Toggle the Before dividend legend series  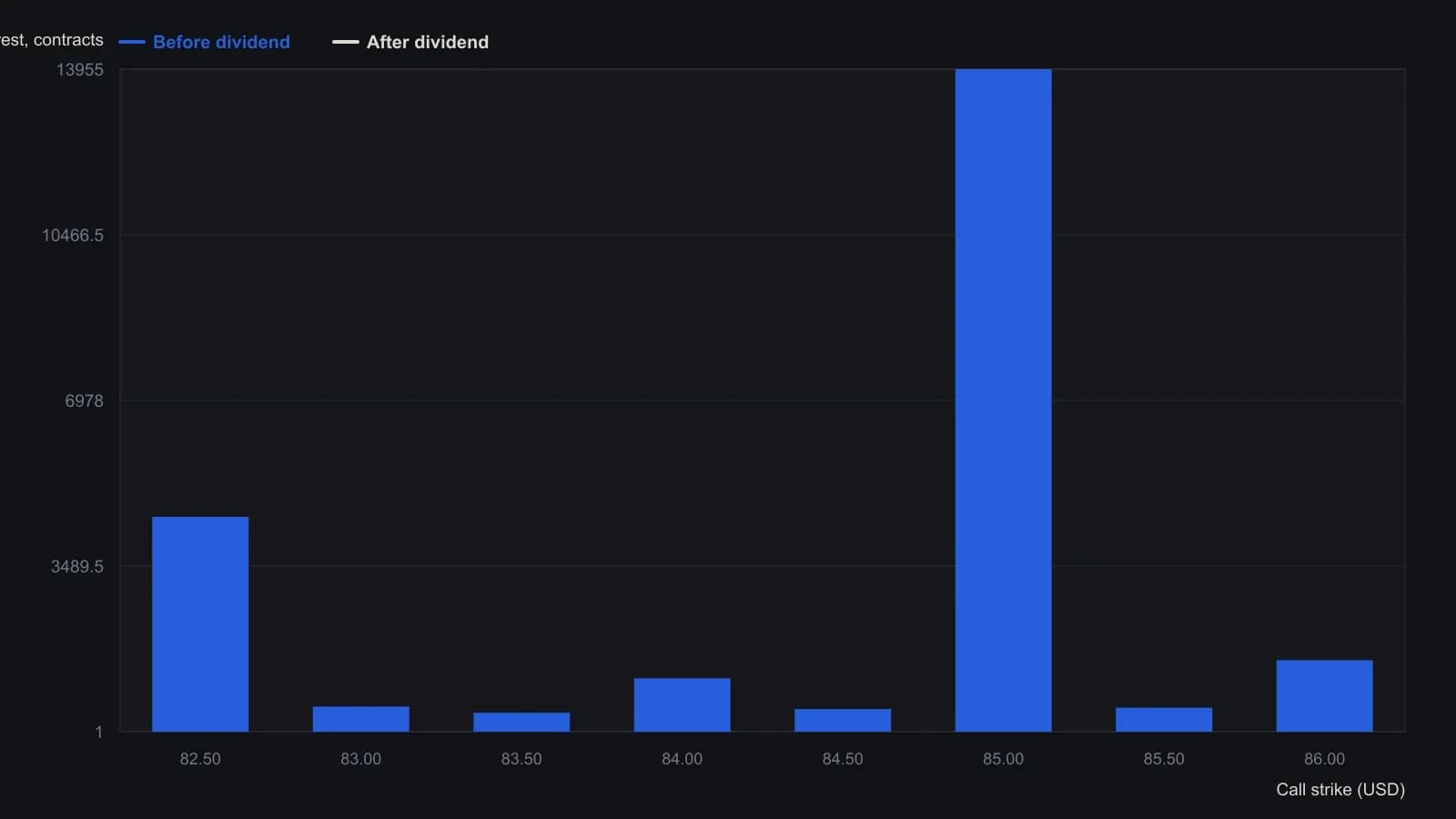(205, 42)
